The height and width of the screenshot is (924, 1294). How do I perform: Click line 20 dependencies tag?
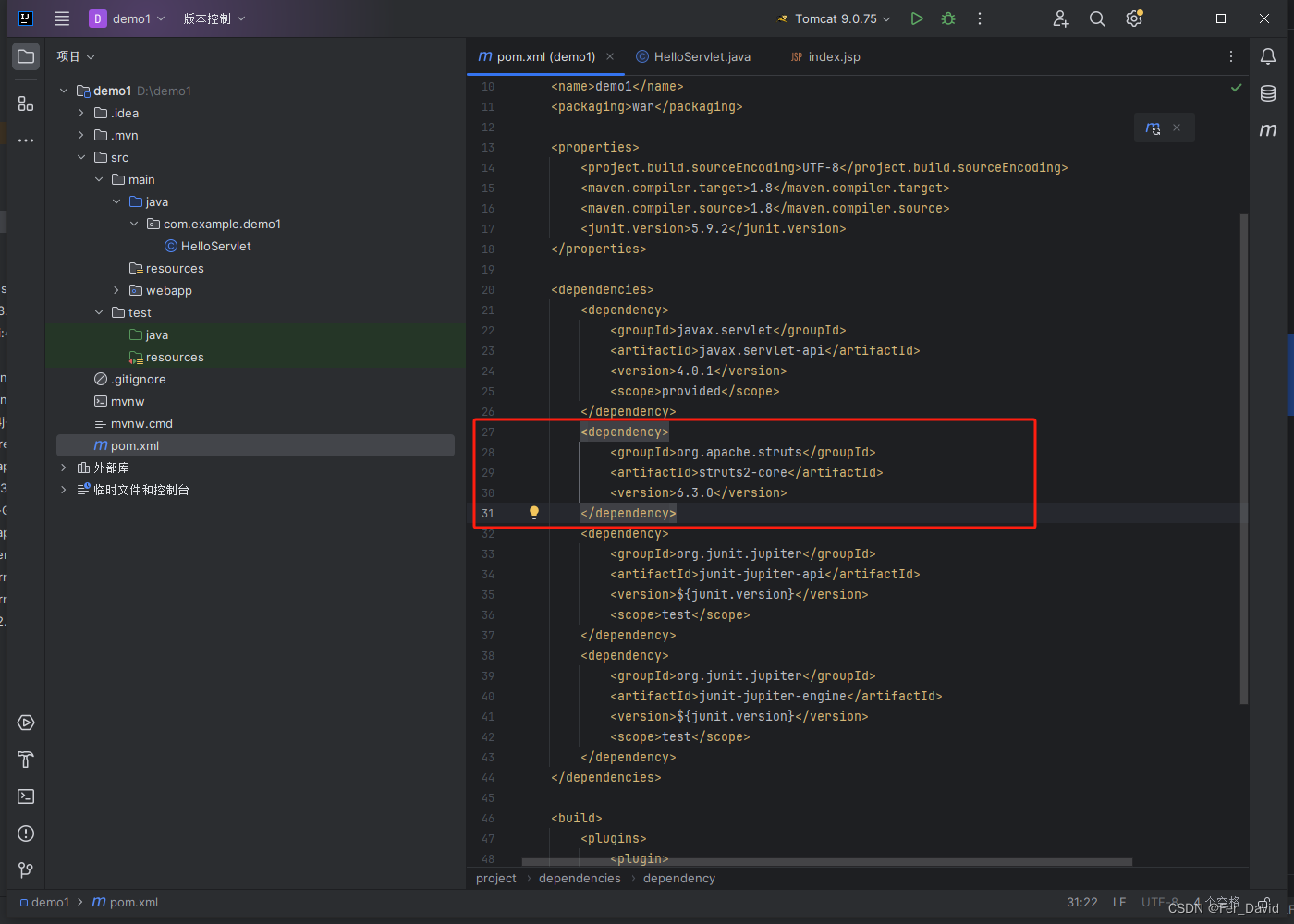tap(603, 289)
